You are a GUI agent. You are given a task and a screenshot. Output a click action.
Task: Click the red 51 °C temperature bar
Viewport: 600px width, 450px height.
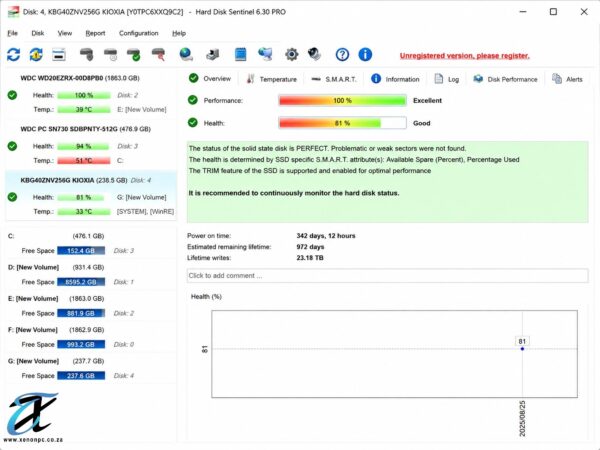pos(84,161)
